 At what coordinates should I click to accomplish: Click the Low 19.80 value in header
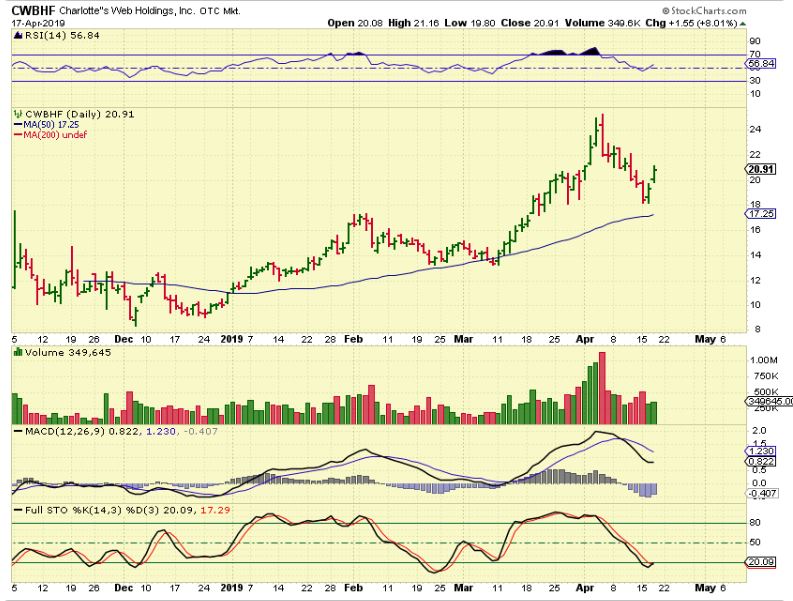[x=470, y=23]
